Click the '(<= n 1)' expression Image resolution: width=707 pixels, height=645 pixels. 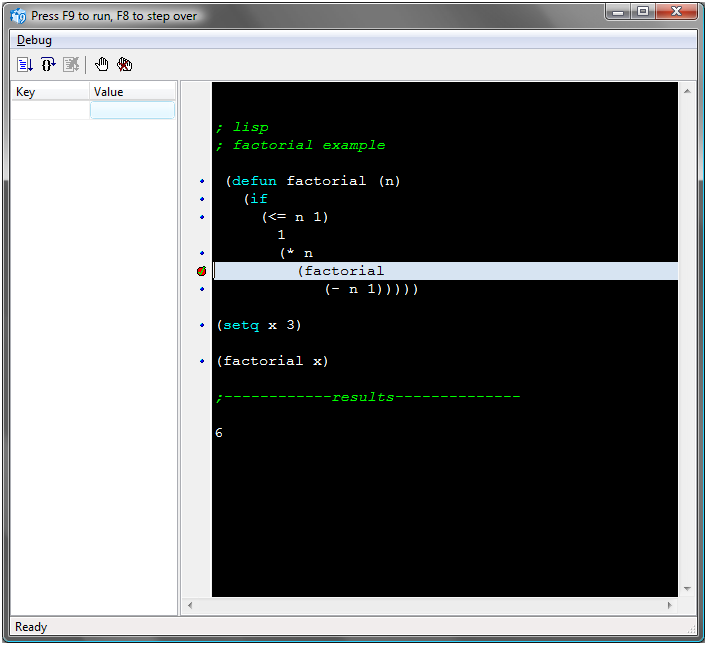[295, 217]
